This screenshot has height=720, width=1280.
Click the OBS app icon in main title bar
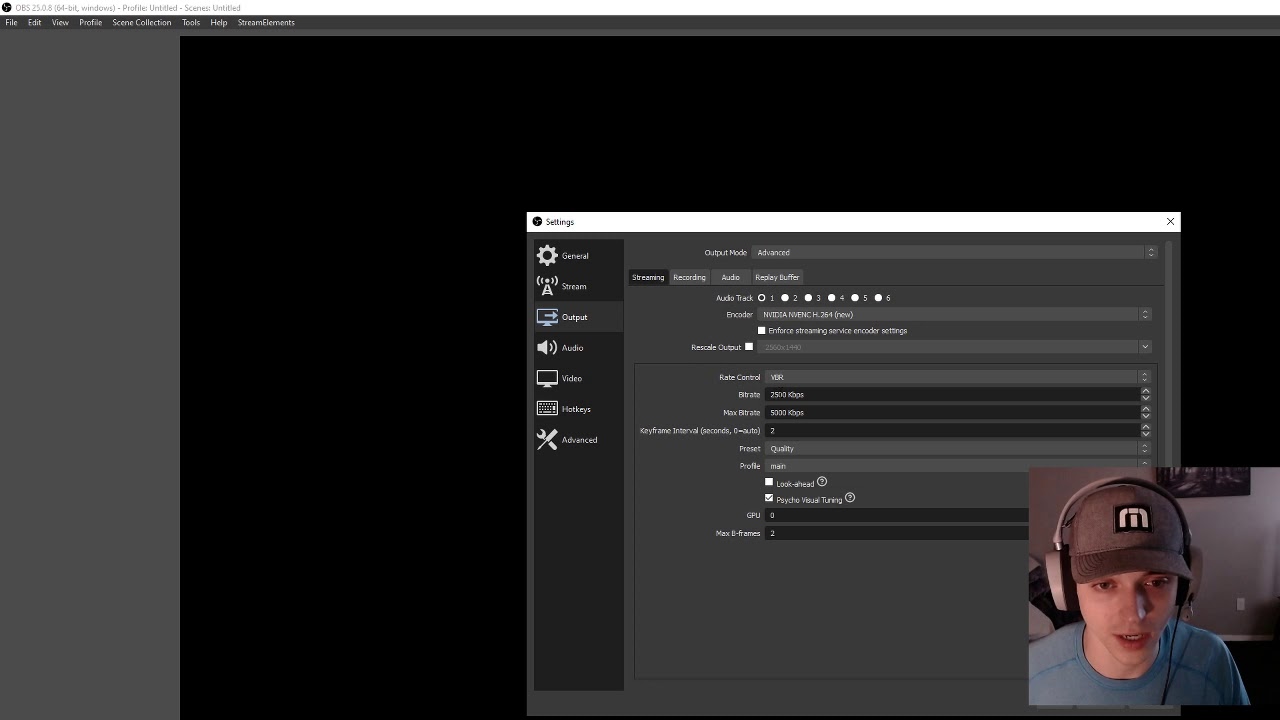[x=7, y=7]
